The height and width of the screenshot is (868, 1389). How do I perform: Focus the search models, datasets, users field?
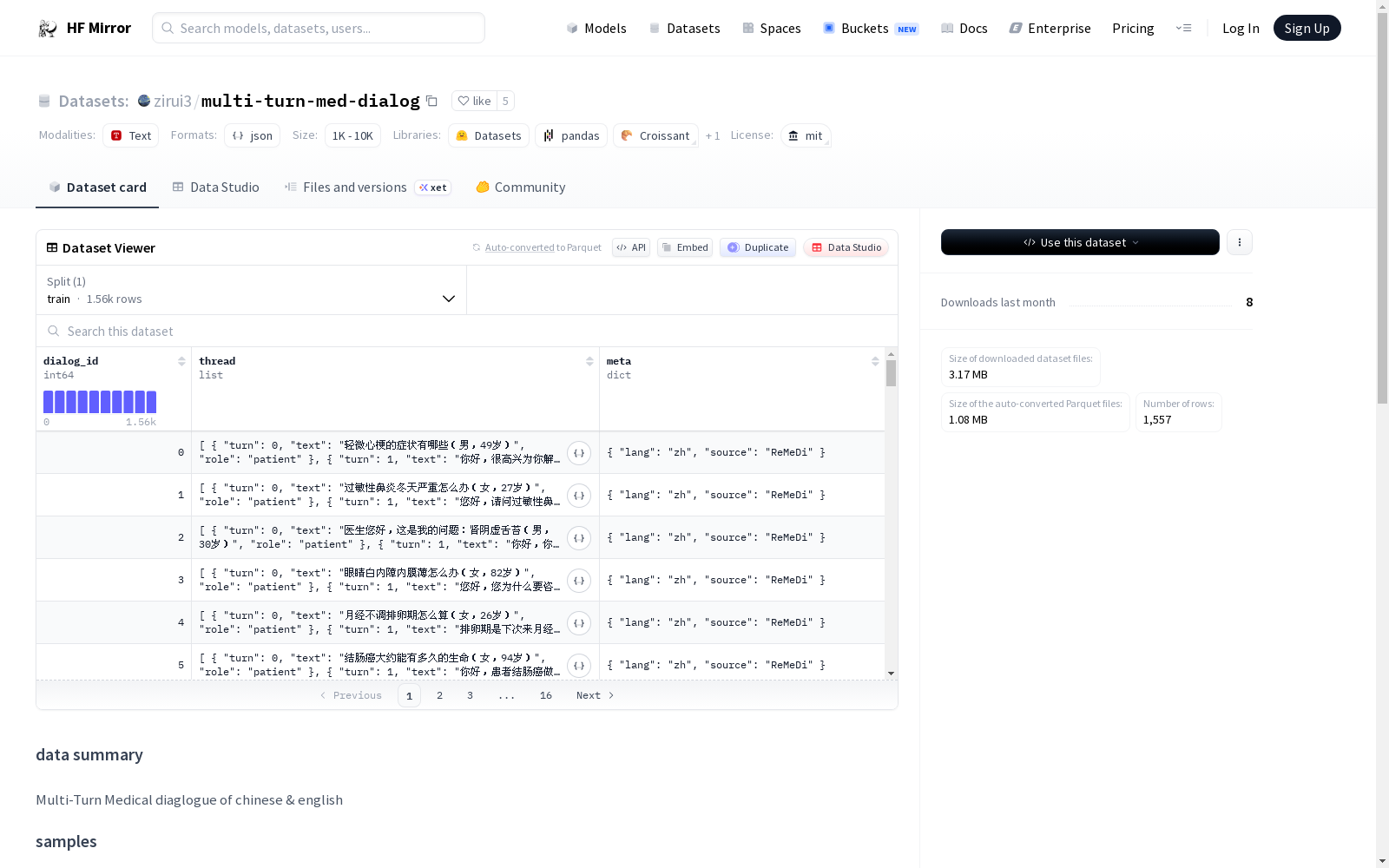pos(319,28)
